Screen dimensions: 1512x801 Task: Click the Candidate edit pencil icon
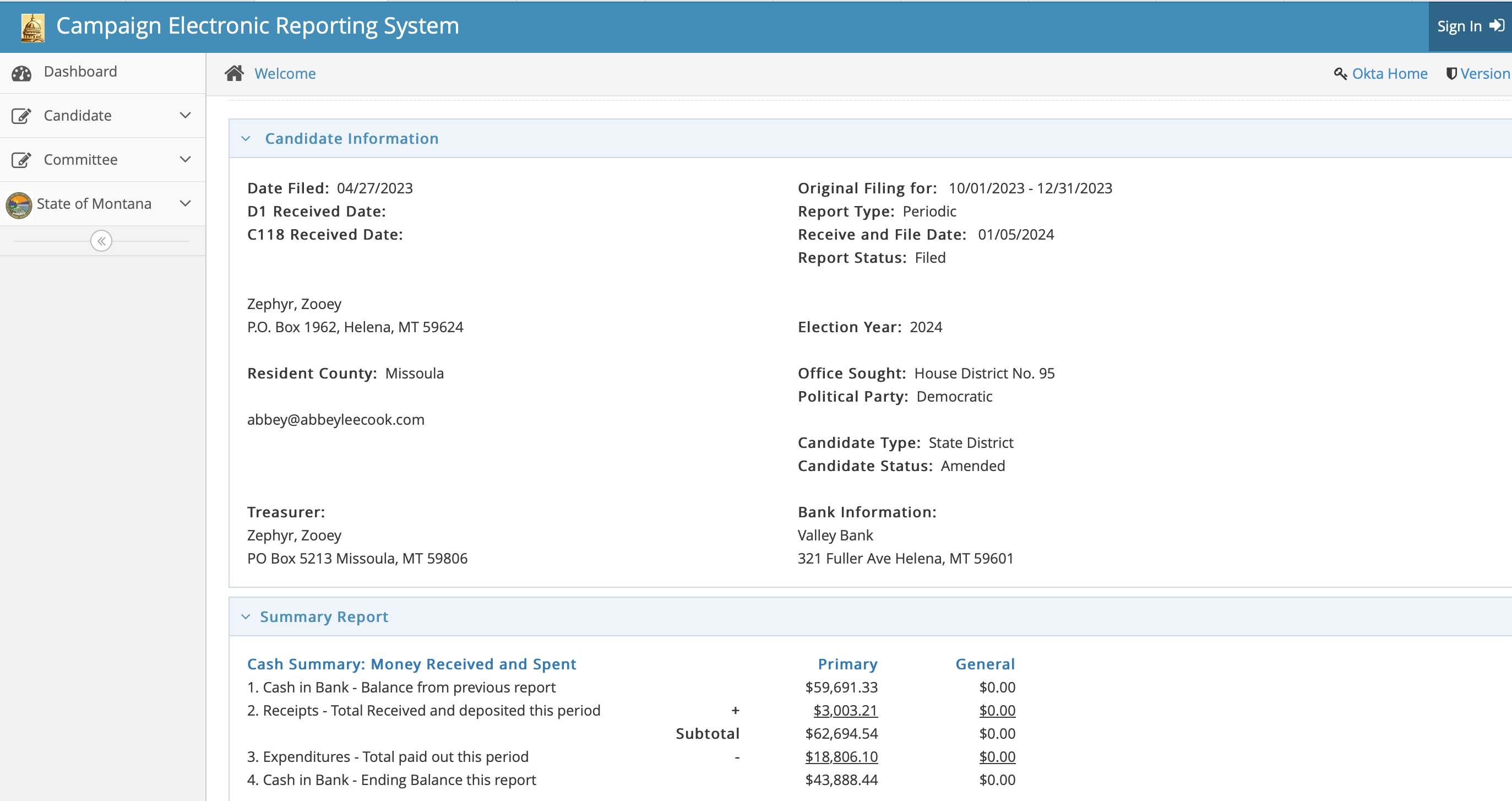tap(21, 116)
